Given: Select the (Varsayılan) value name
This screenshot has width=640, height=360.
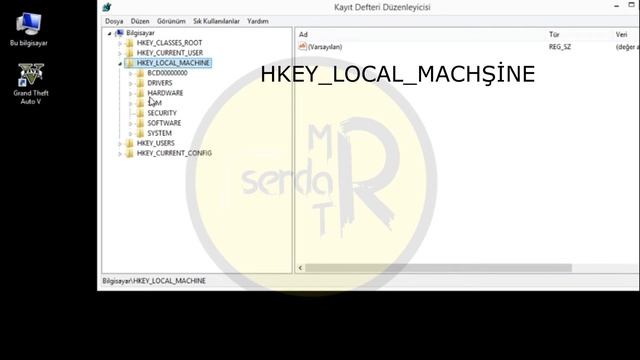Looking at the screenshot, I should pyautogui.click(x=325, y=47).
